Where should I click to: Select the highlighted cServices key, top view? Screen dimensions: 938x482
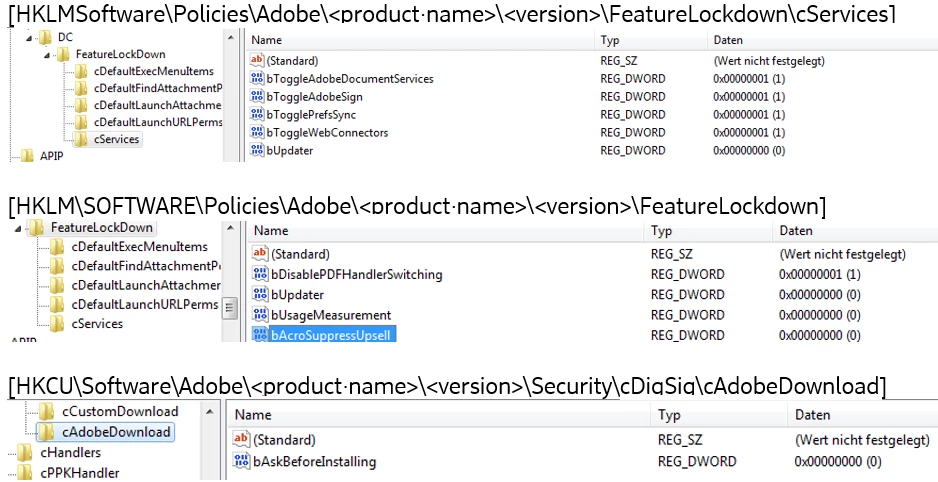pyautogui.click(x=116, y=139)
